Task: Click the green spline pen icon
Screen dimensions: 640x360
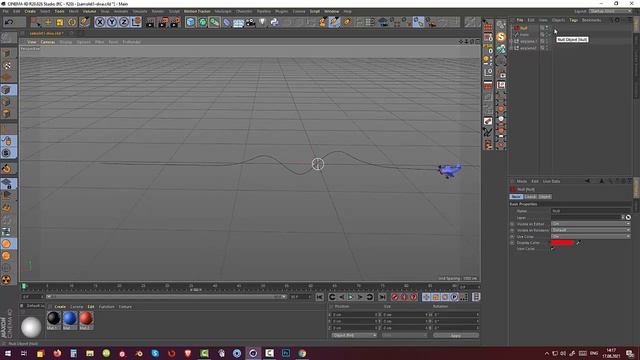Action: click(202, 22)
